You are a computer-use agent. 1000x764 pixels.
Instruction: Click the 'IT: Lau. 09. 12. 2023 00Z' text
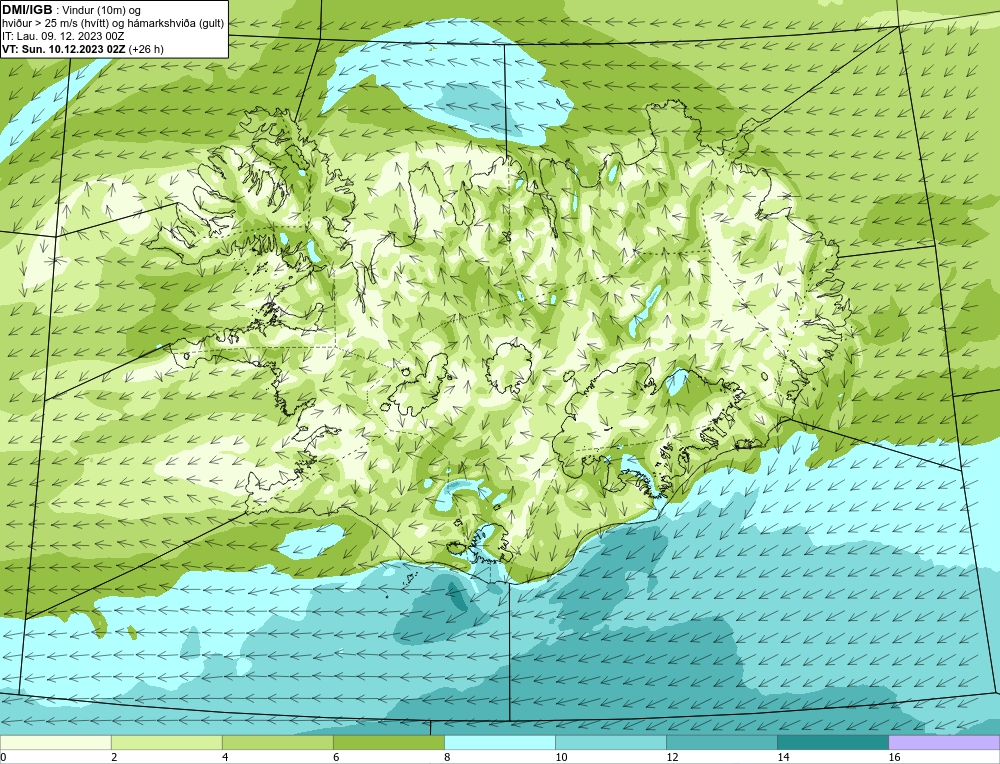63,36
